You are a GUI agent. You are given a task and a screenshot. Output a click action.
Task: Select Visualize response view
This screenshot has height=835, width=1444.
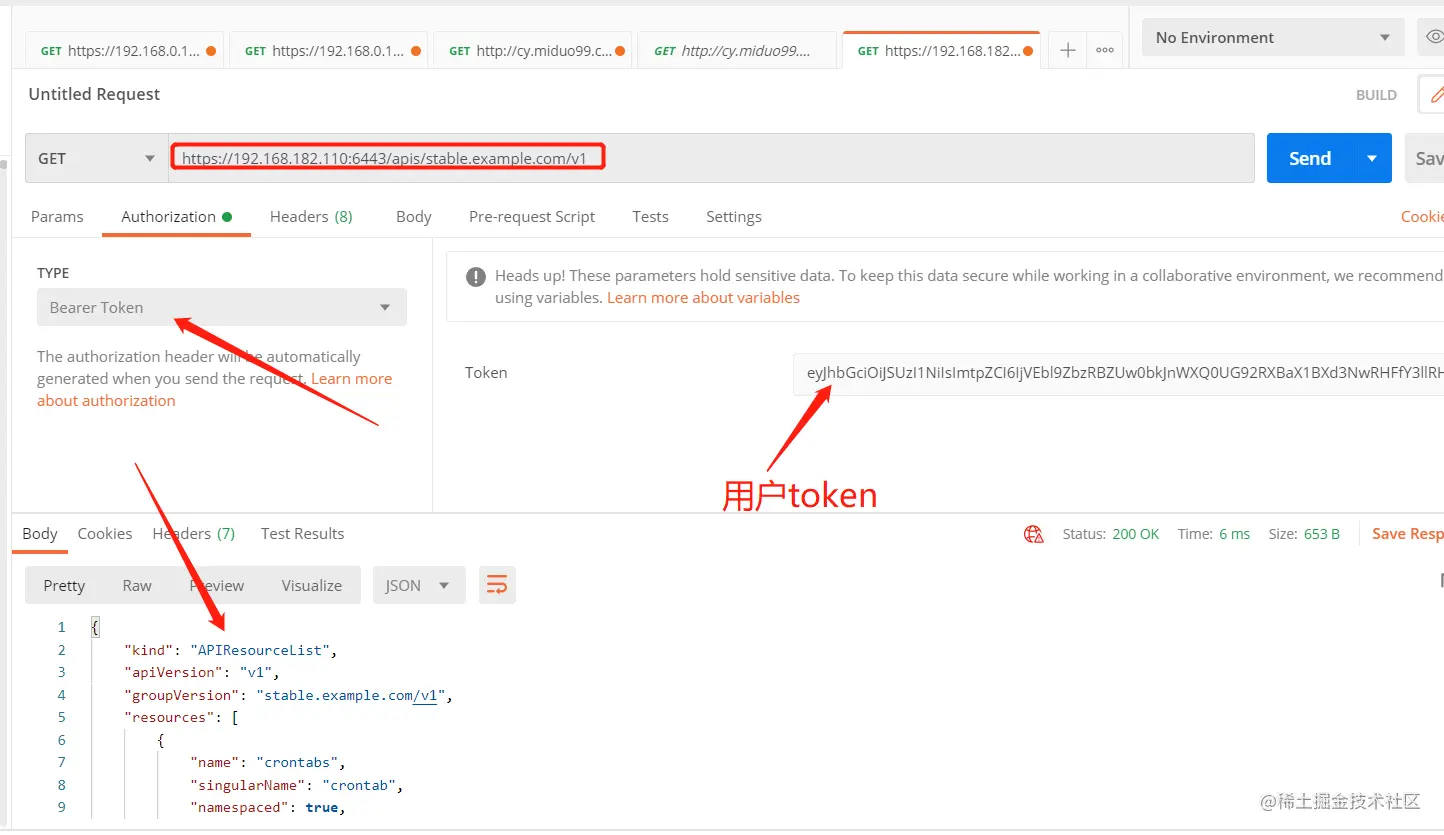click(311, 585)
